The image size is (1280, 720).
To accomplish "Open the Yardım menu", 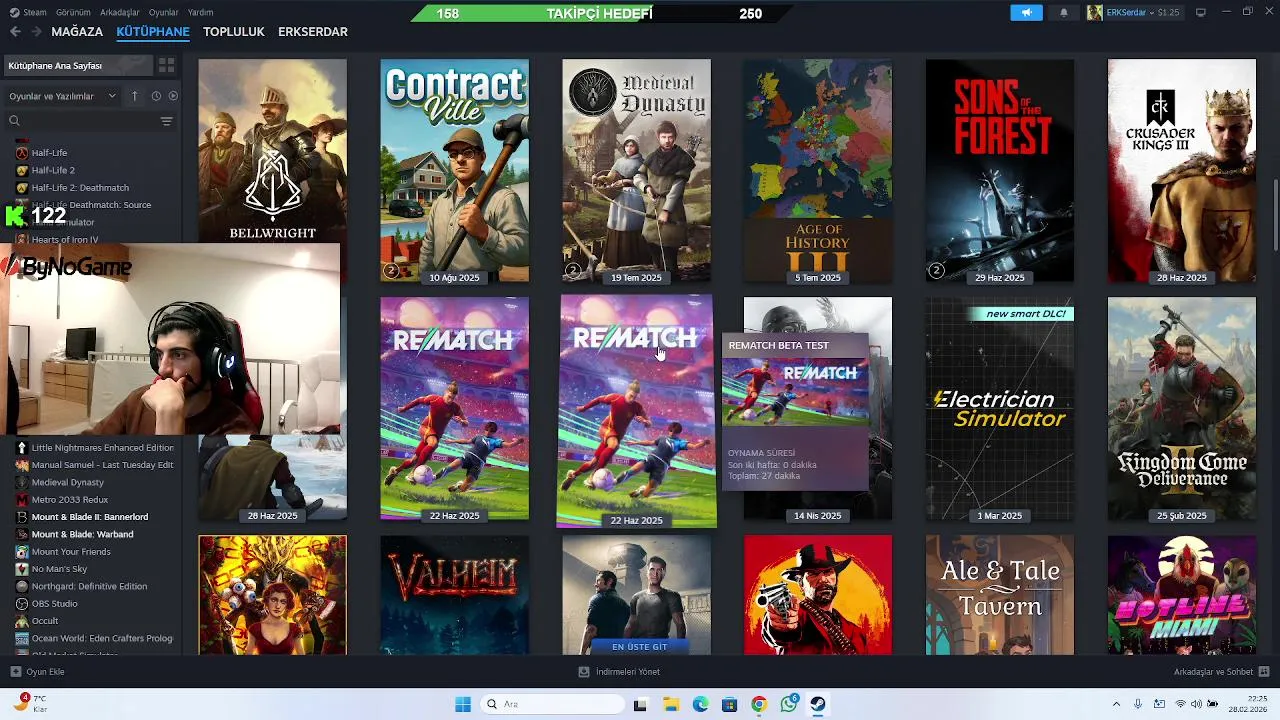I will pos(200,12).
